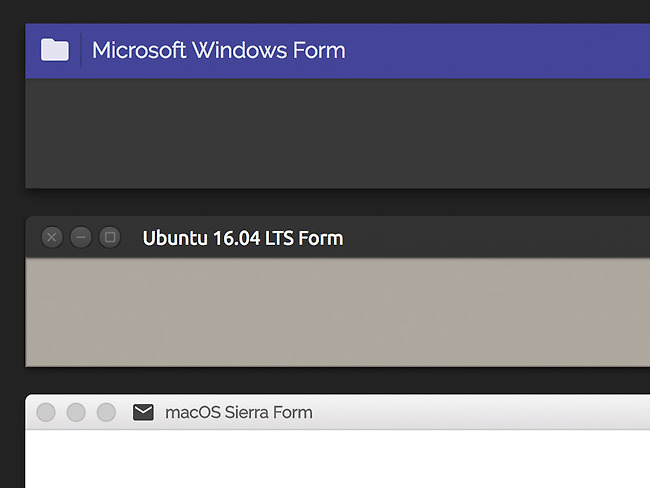Click the folder icon in Windows form
Screen dimensions: 650x488
55,50
